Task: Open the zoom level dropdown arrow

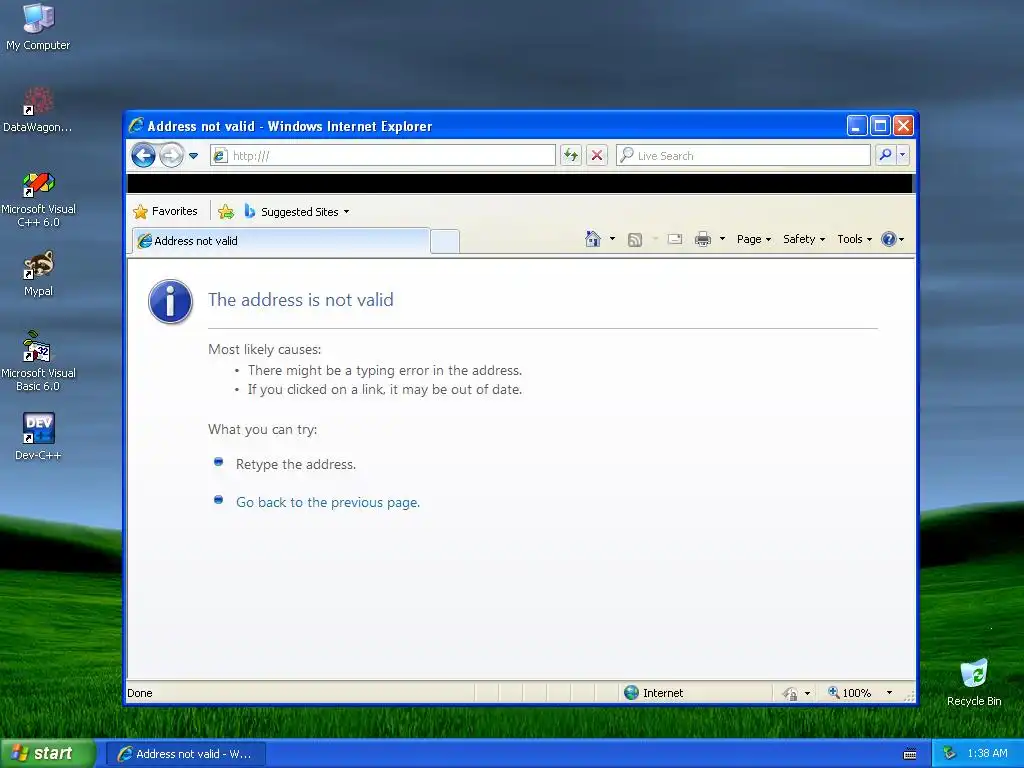Action: [x=889, y=693]
